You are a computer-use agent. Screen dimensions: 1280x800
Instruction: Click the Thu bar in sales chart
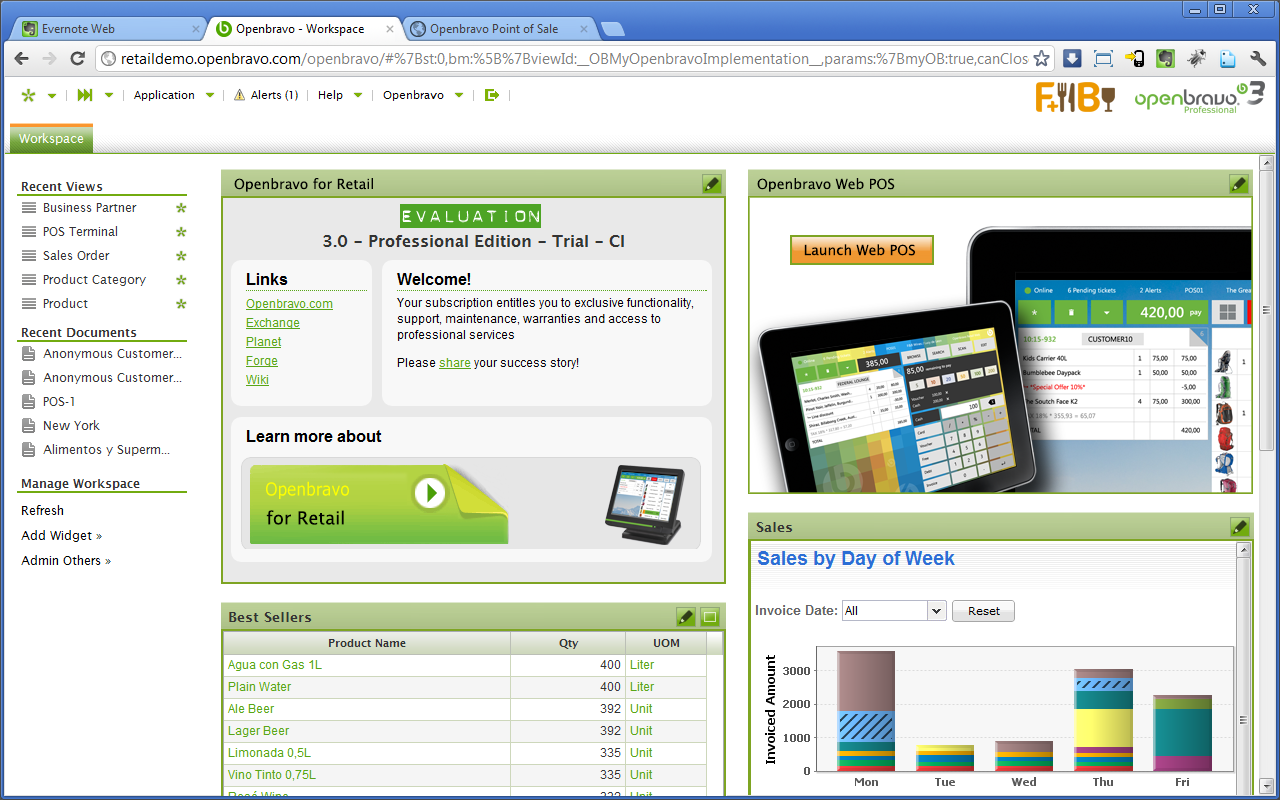[1103, 720]
